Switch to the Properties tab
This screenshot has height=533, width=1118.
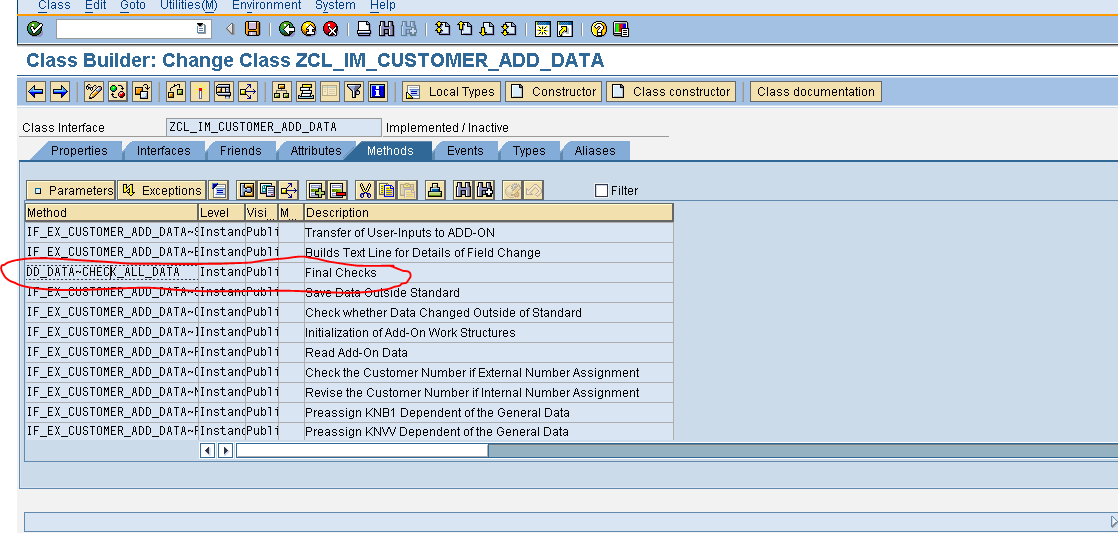(x=79, y=150)
